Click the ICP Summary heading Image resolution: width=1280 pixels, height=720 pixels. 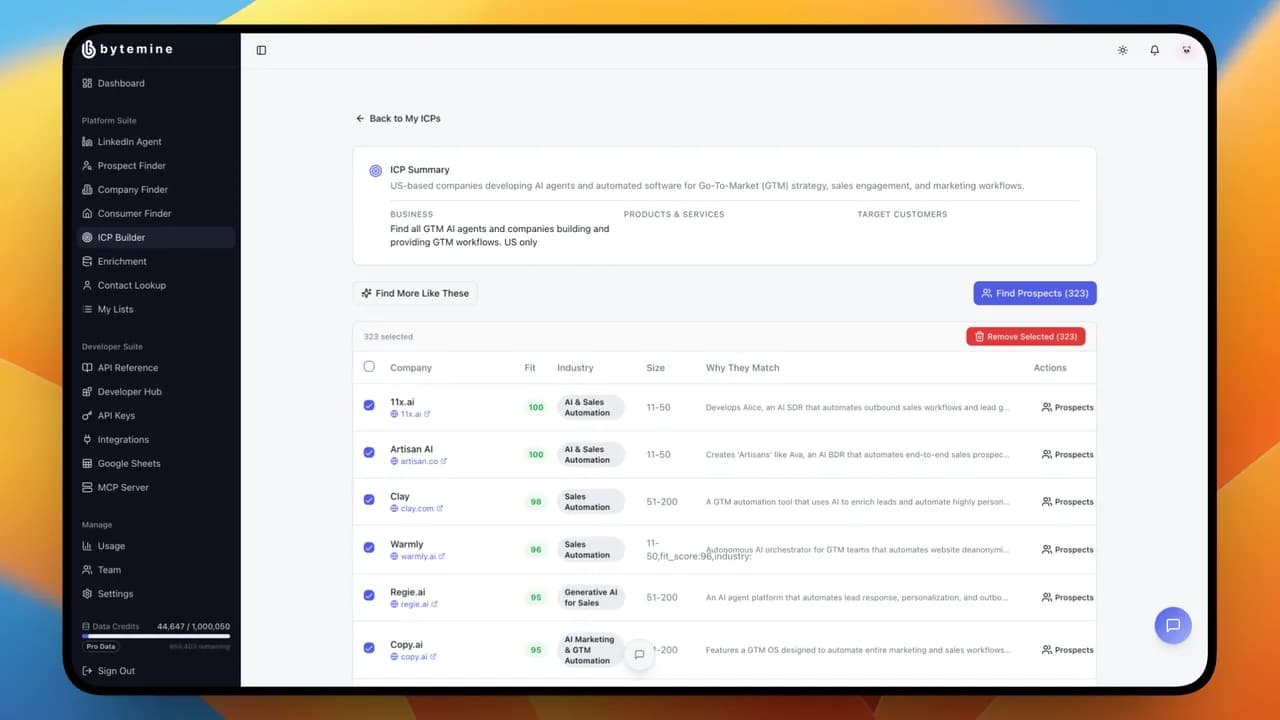tap(420, 170)
